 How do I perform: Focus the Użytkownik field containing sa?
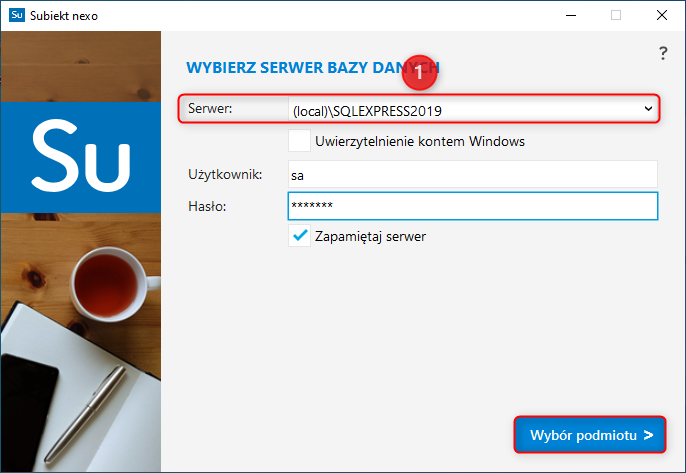(x=472, y=175)
